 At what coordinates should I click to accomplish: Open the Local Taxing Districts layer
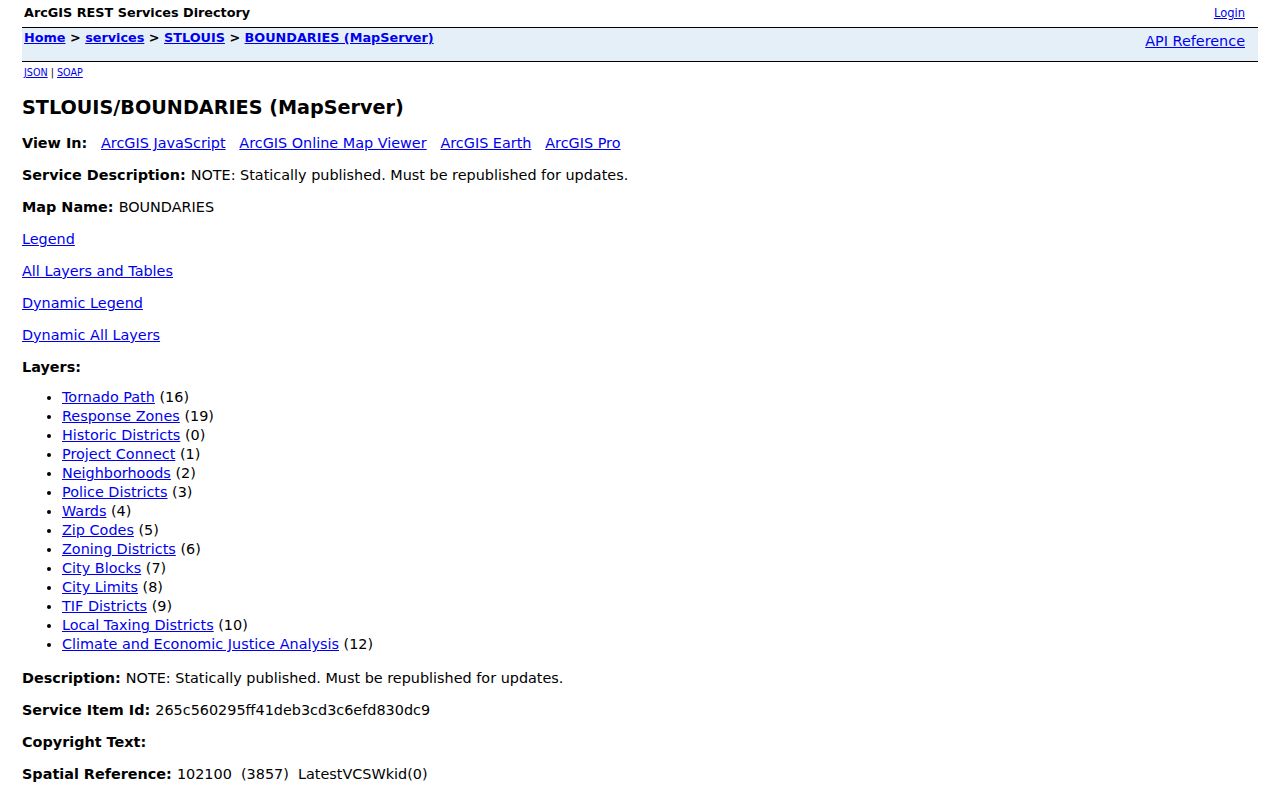click(x=138, y=625)
